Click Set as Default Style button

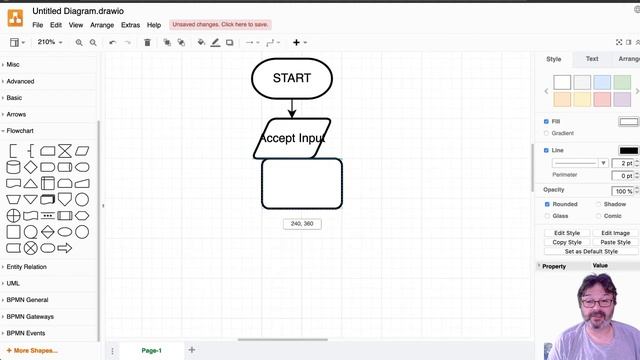591,252
